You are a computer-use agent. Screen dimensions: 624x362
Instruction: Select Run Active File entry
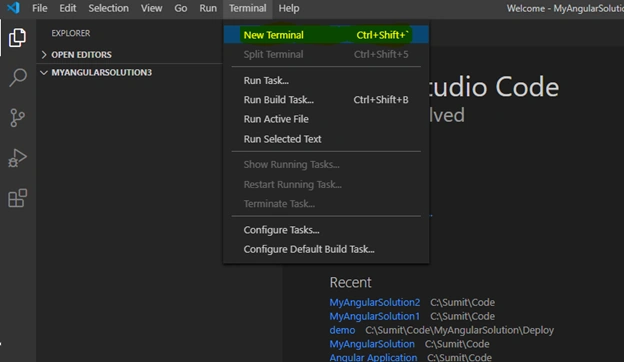tap(326, 119)
